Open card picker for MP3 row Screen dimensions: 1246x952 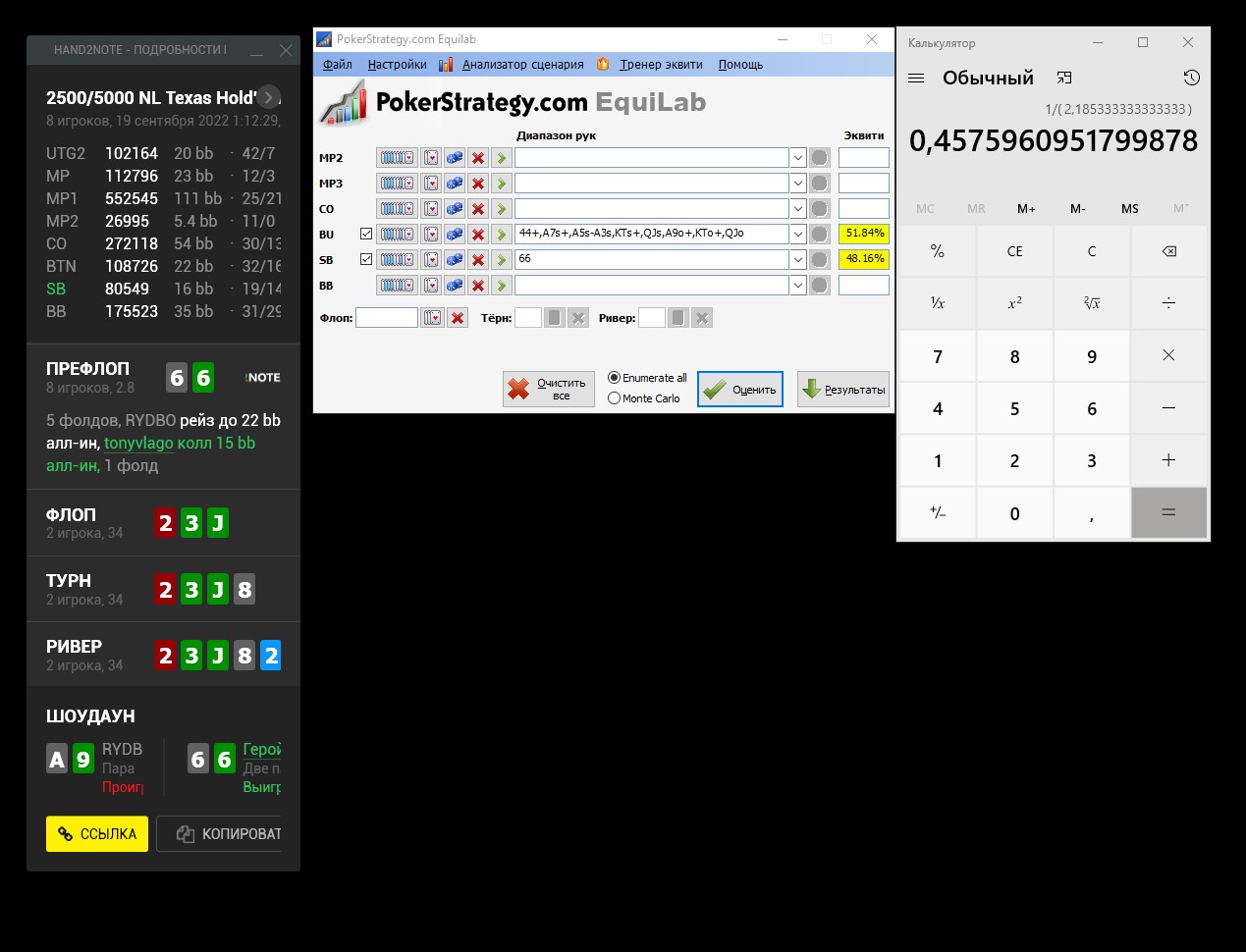tap(431, 184)
